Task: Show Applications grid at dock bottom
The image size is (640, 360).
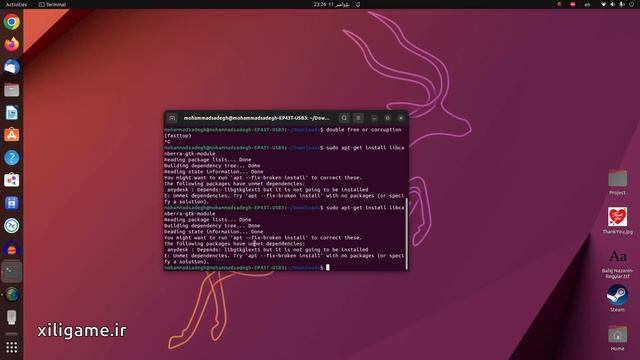Action: (x=11, y=347)
